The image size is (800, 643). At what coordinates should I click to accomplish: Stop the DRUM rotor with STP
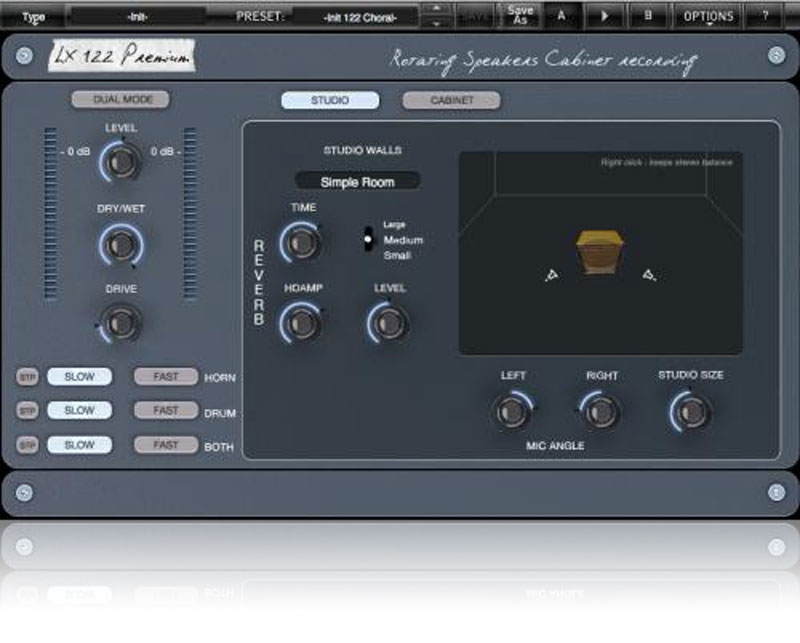point(27,411)
